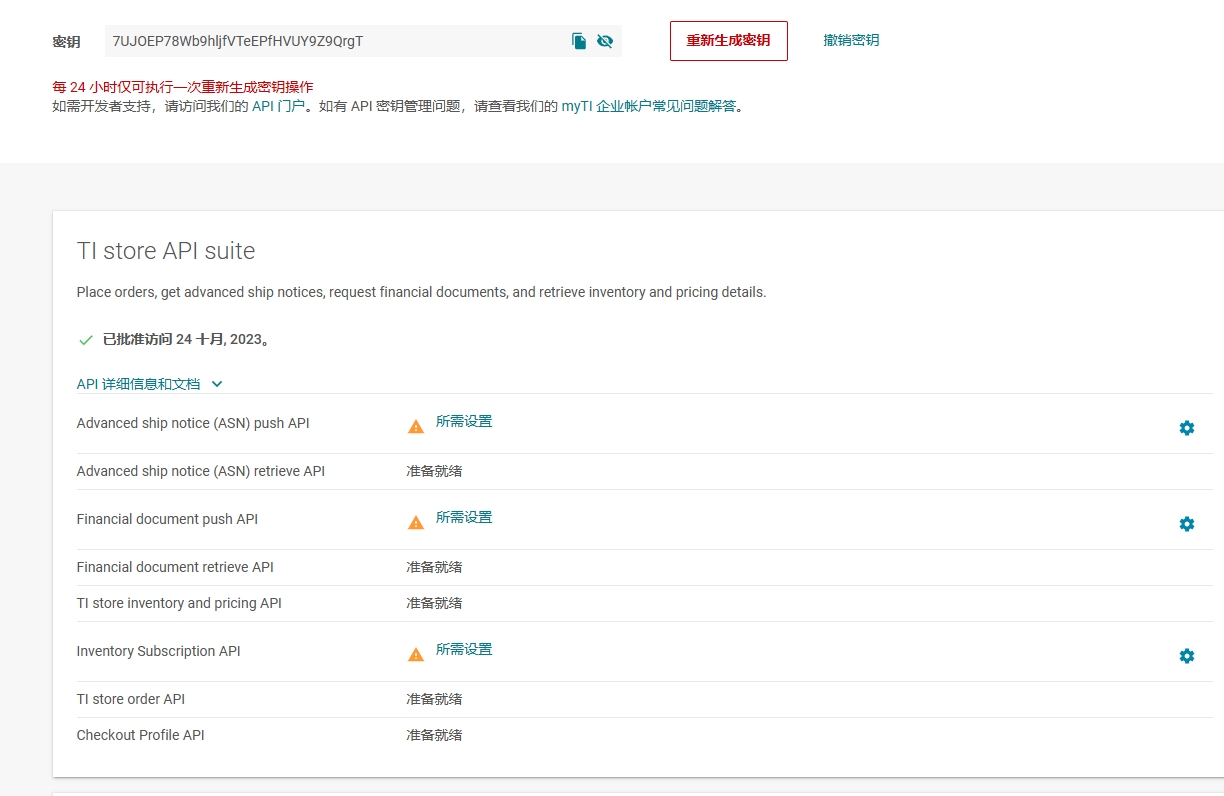Click 所需设置 link for Inventory Subscription API
Viewport: 1224px width, 796px height.
click(x=464, y=649)
